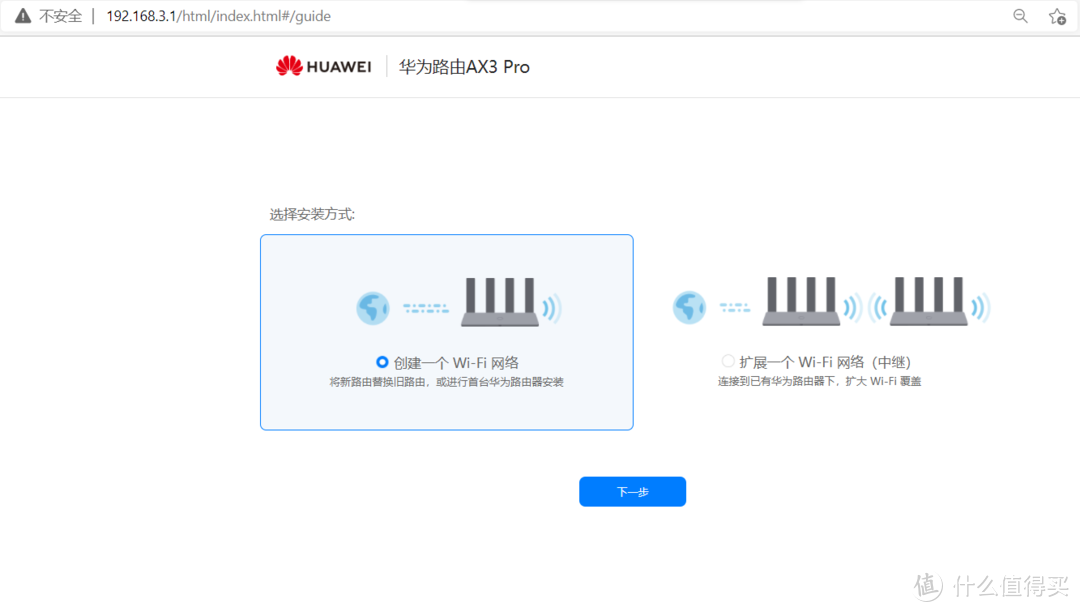Click the 华为路由AX3 Pro title text
The width and height of the screenshot is (1080, 612).
[x=463, y=66]
